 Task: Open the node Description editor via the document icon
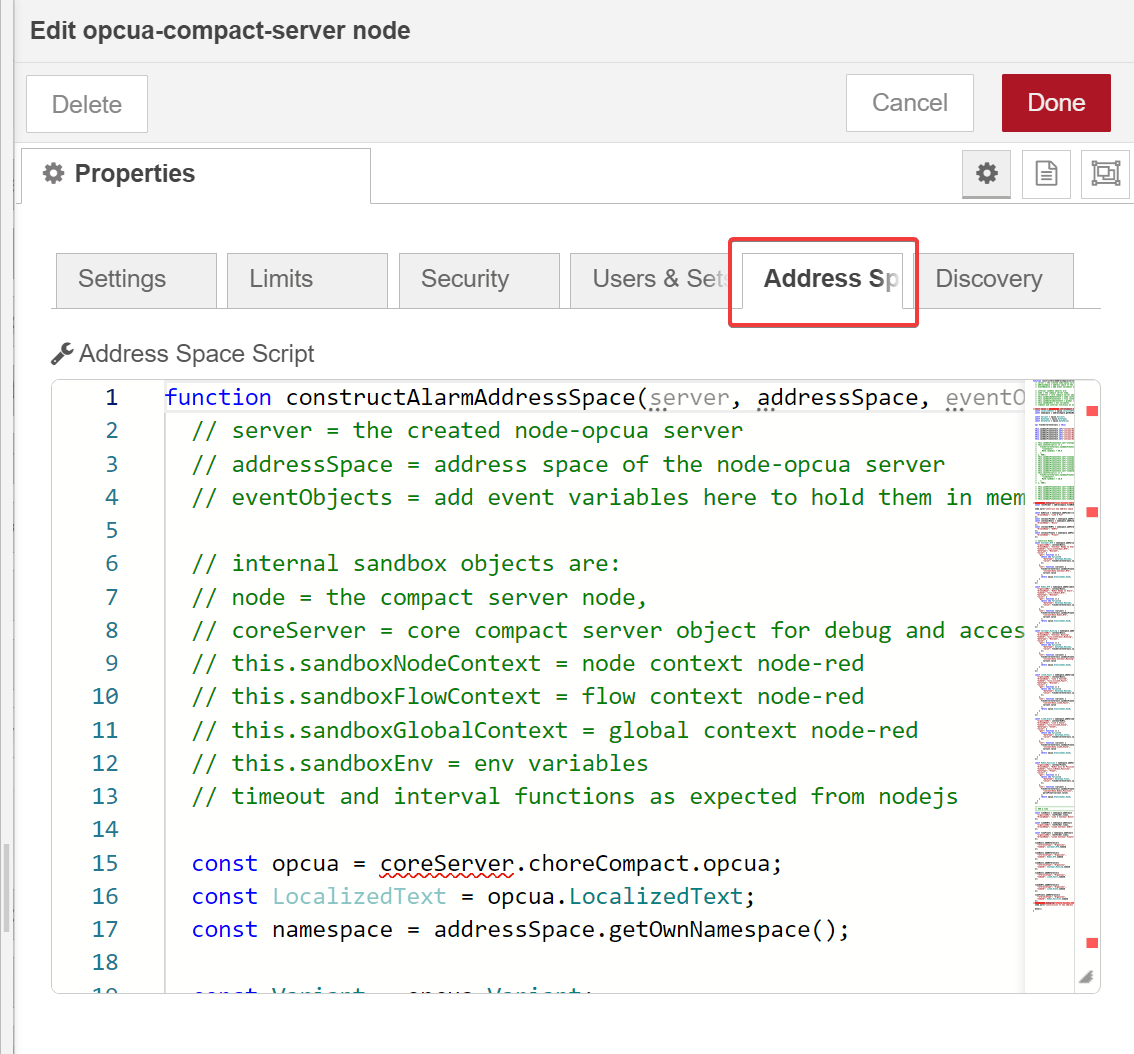(x=1046, y=173)
